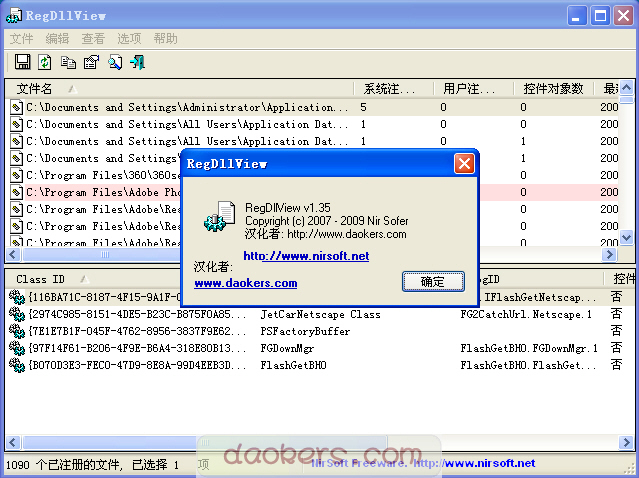Close the About RegDllView dialog
This screenshot has height=478, width=639.
click(464, 164)
